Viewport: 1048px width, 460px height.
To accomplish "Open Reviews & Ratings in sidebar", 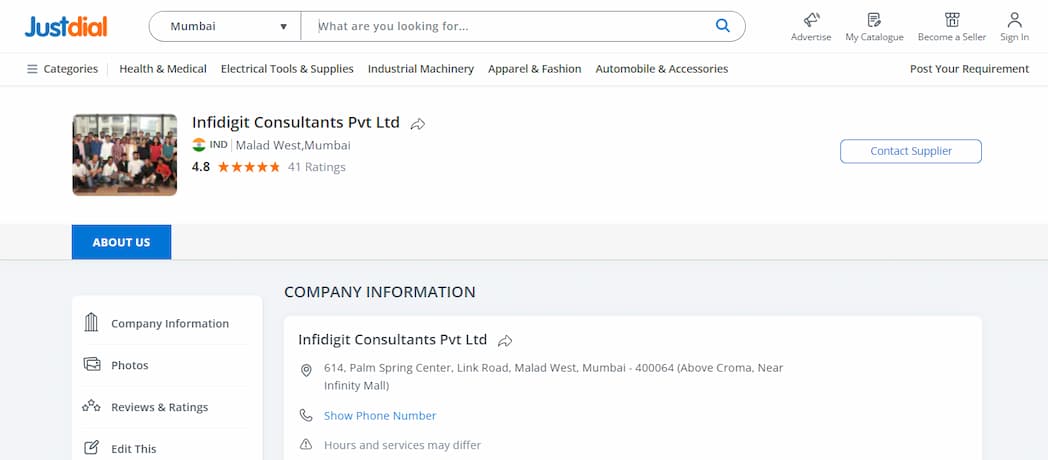I will [x=160, y=407].
